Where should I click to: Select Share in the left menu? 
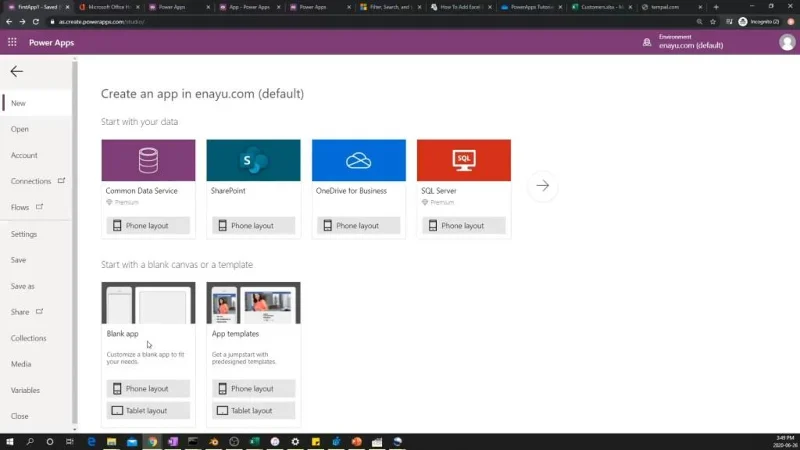(x=36, y=312)
